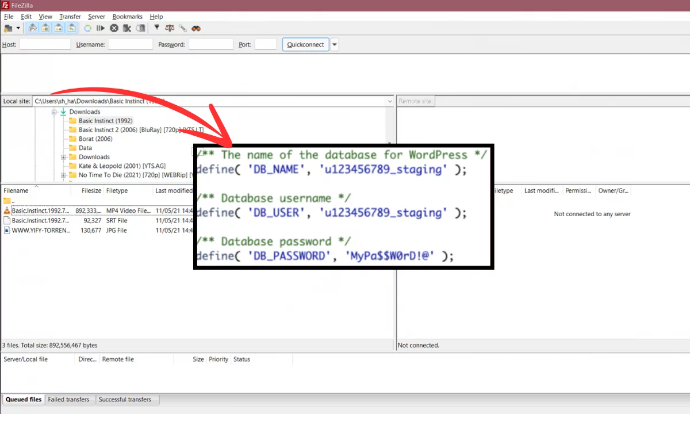This screenshot has width=697, height=422.
Task: Cancel current operation with the X icon
Action: (x=114, y=28)
